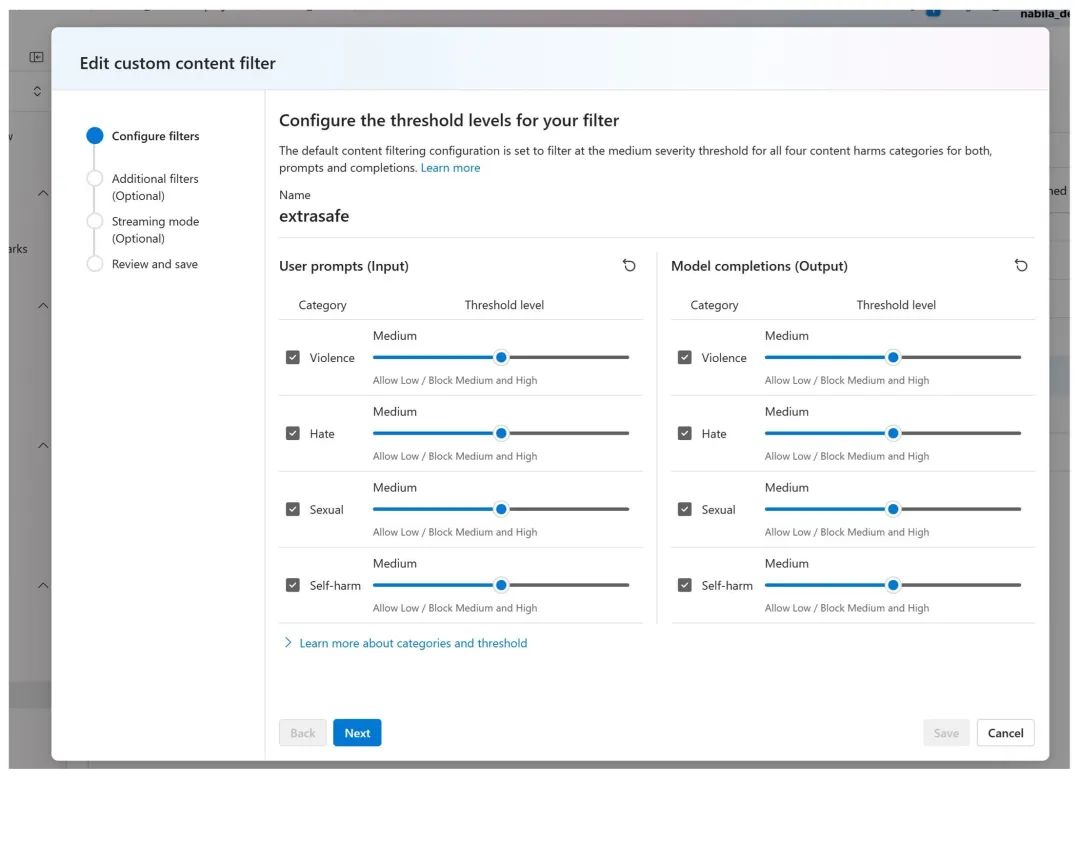Screen dimensions: 1080x844
Task: Toggle input Self-harm checkbox
Action: [x=293, y=585]
